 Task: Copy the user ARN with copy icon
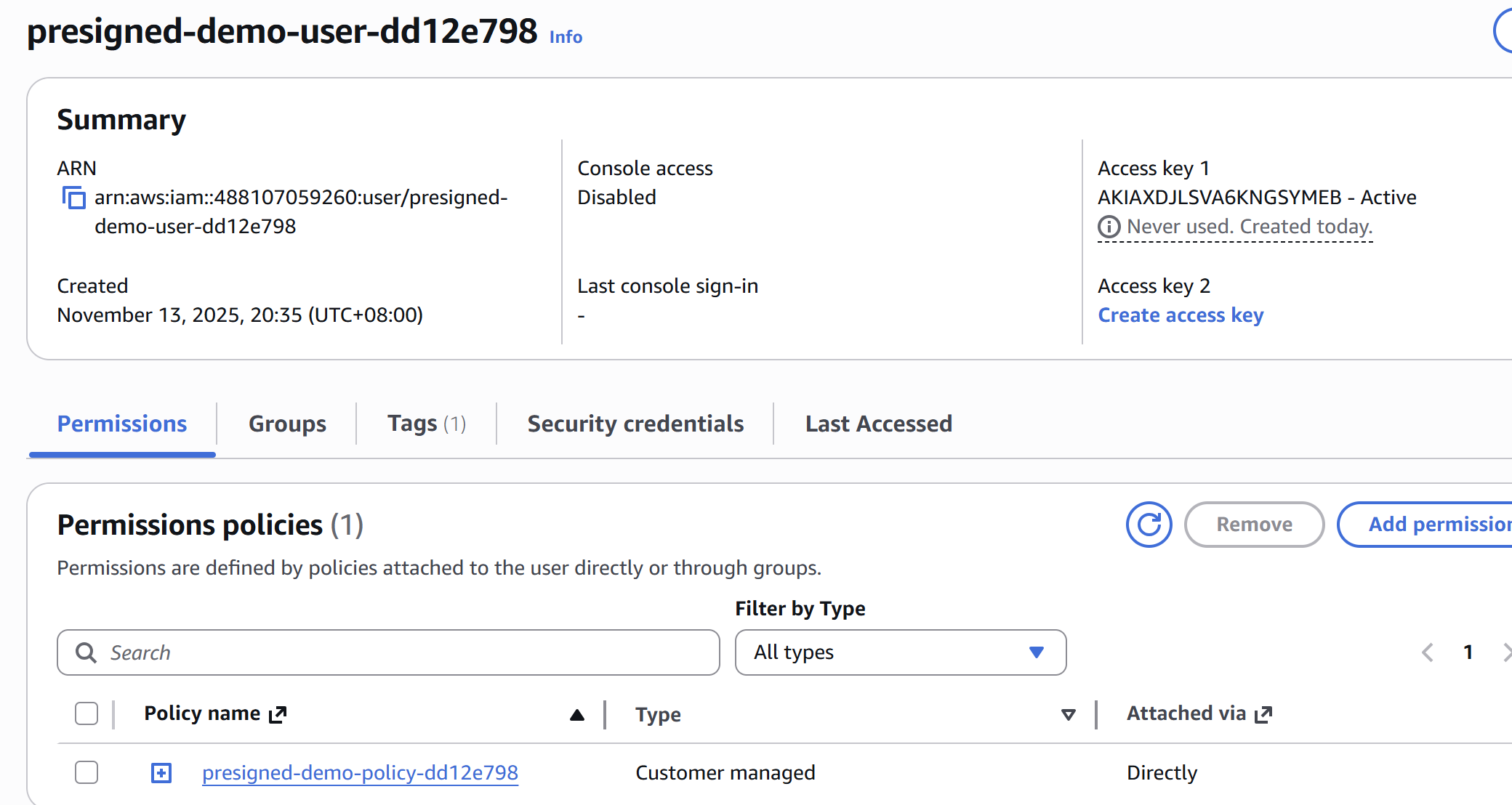click(73, 198)
